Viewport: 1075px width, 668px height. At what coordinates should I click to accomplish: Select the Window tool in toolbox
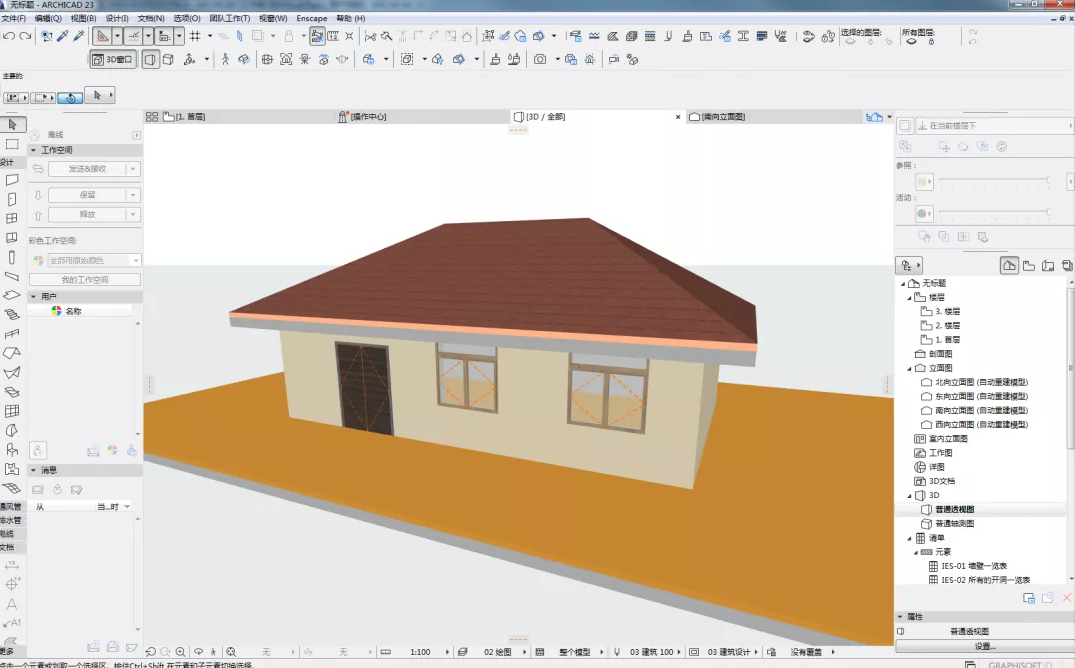click(x=12, y=218)
